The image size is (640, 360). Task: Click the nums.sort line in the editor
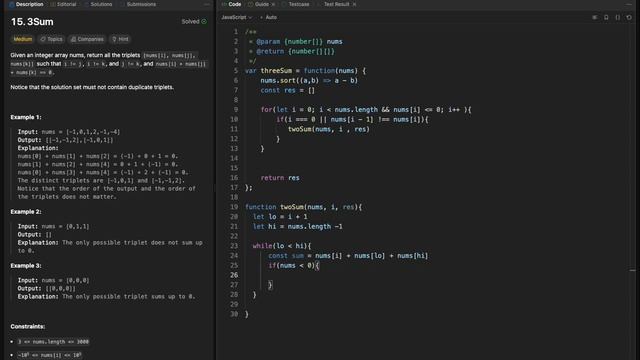pyautogui.click(x=309, y=80)
